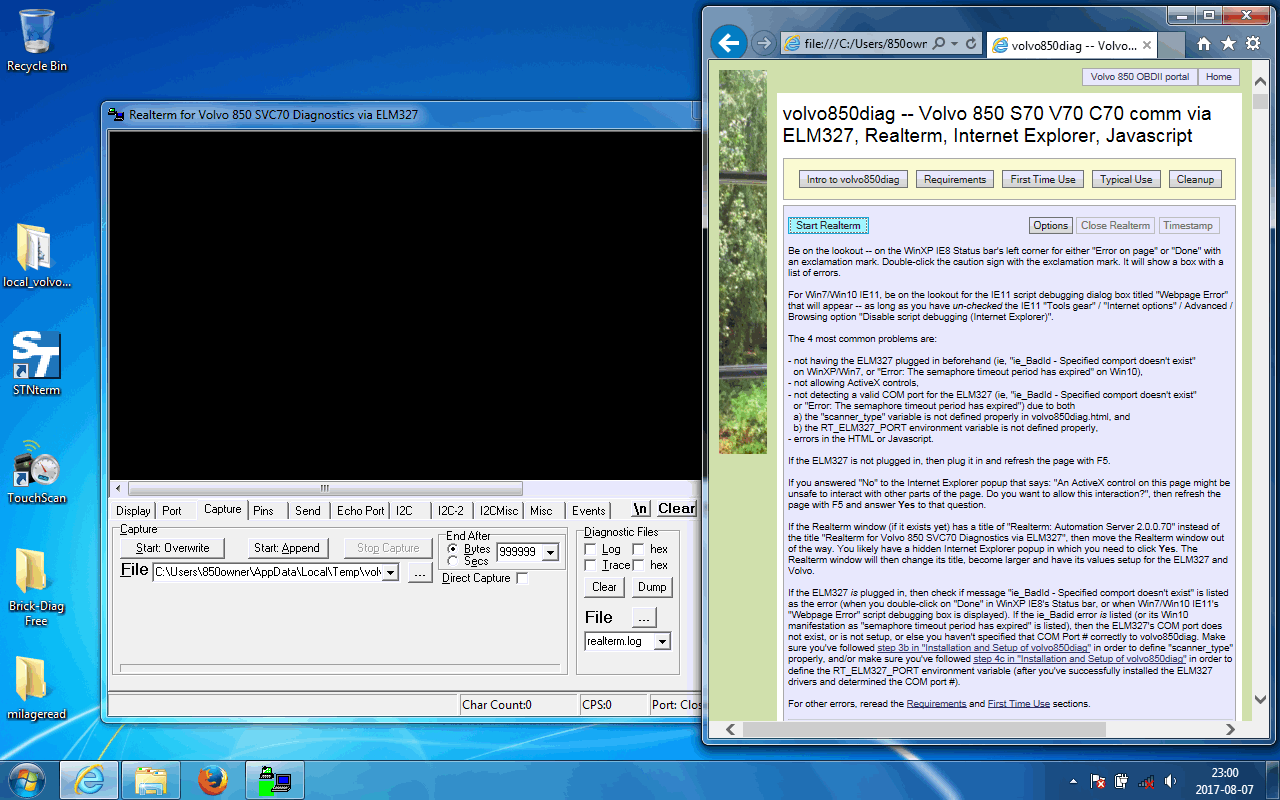This screenshot has height=800, width=1280.
Task: Open the Events tab
Action: (x=588, y=511)
